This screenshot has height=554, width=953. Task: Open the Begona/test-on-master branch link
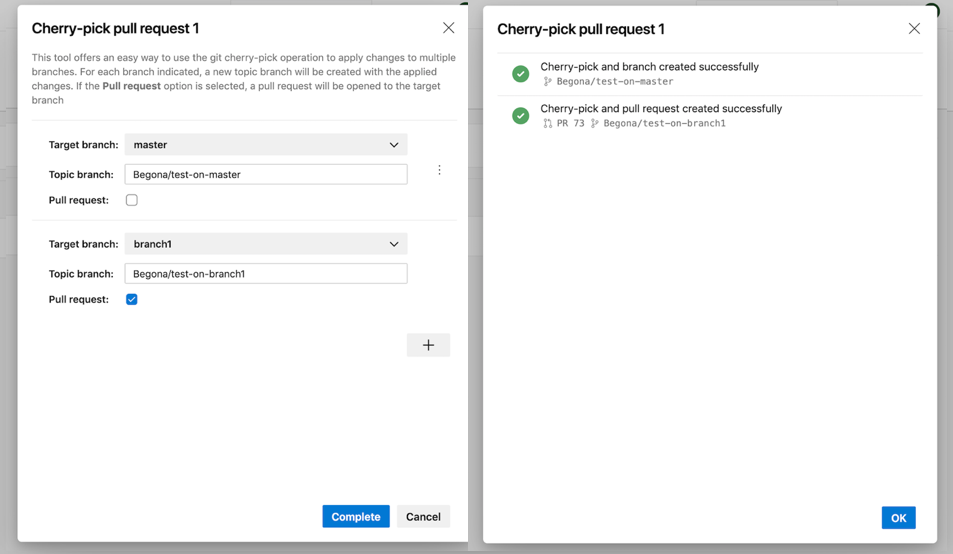coord(614,81)
